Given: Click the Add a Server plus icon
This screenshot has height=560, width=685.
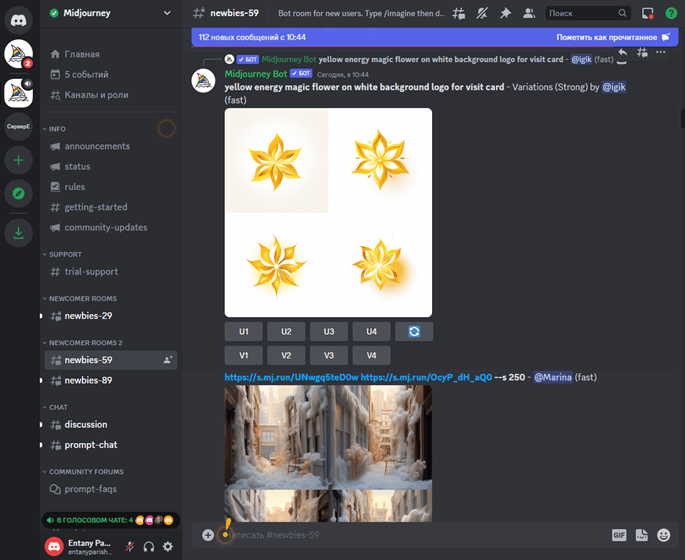Looking at the screenshot, I should point(18,160).
